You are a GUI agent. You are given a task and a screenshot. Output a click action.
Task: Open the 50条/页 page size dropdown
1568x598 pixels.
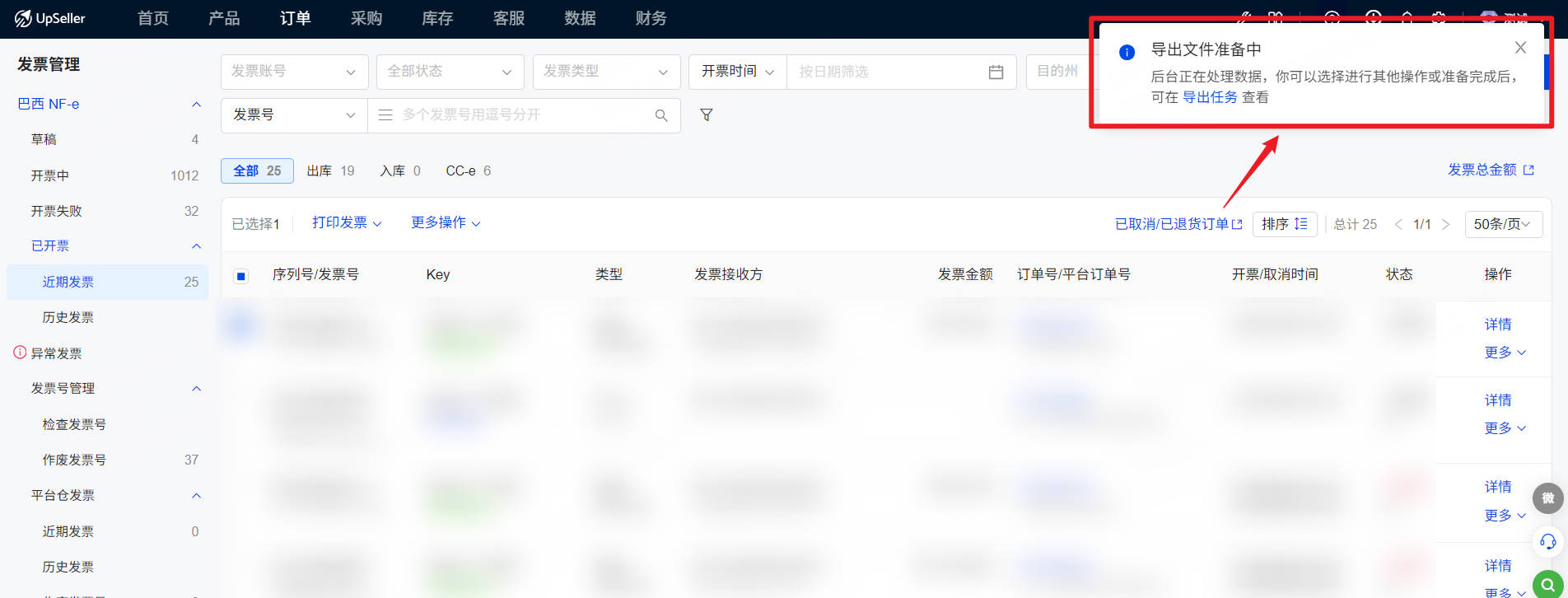pyautogui.click(x=1503, y=224)
